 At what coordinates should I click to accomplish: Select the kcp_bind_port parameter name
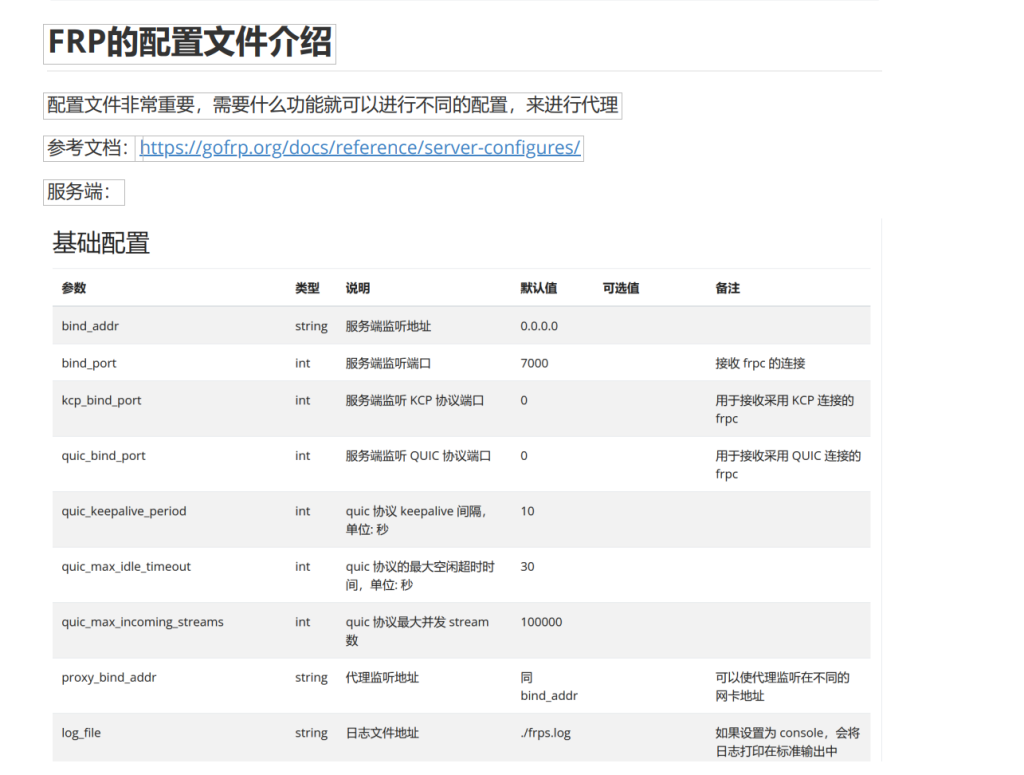pos(101,400)
